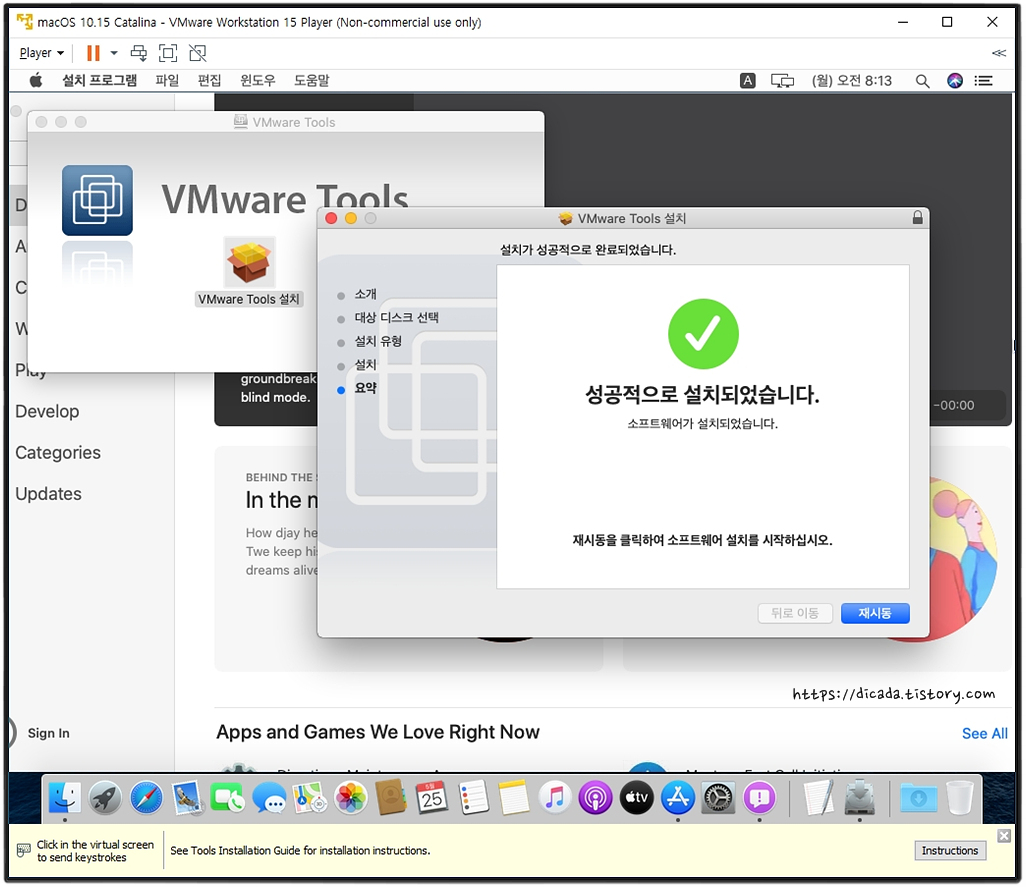The image size is (1026, 887).
Task: Click Send Ctrl+Alt+Del toolbar icon
Action: point(139,53)
